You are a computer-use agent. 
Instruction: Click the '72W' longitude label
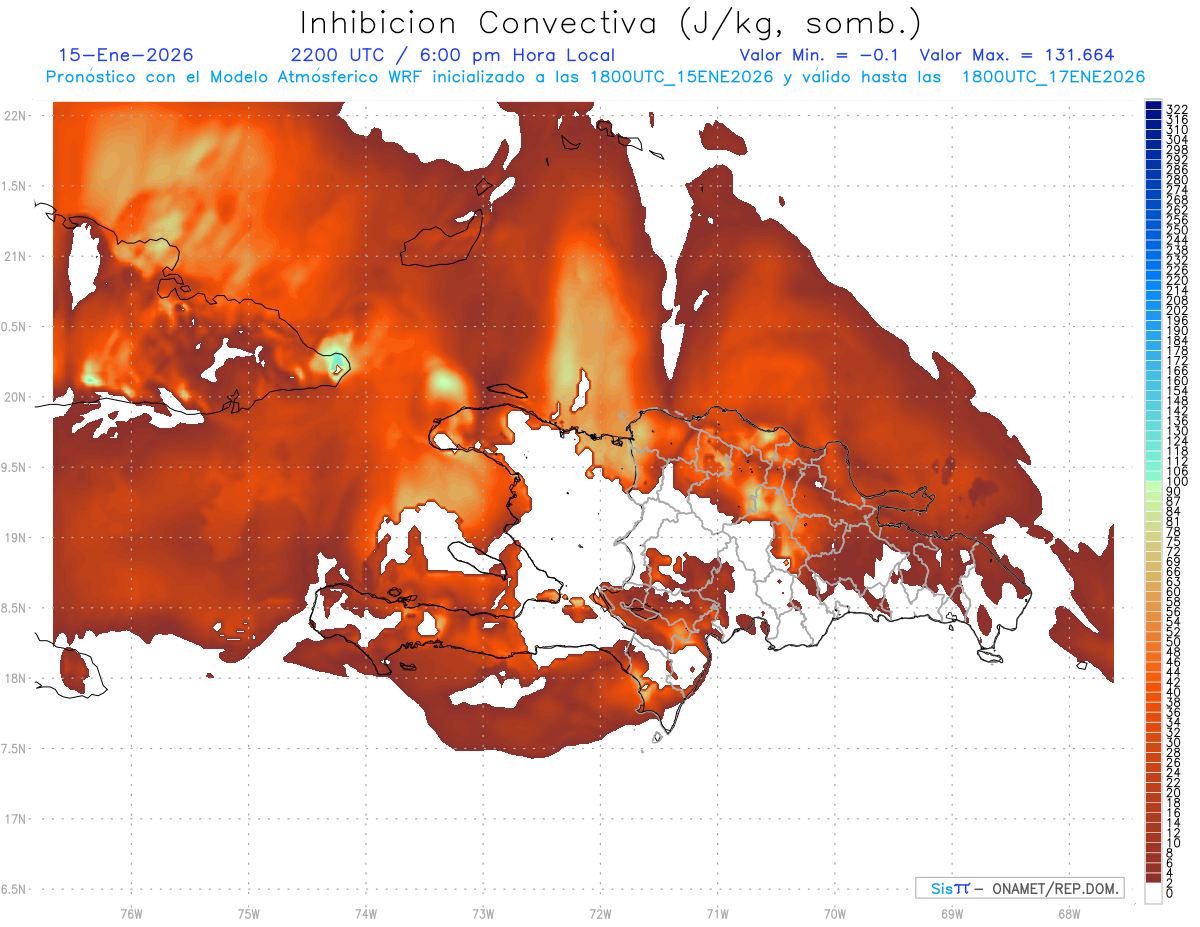[x=600, y=914]
